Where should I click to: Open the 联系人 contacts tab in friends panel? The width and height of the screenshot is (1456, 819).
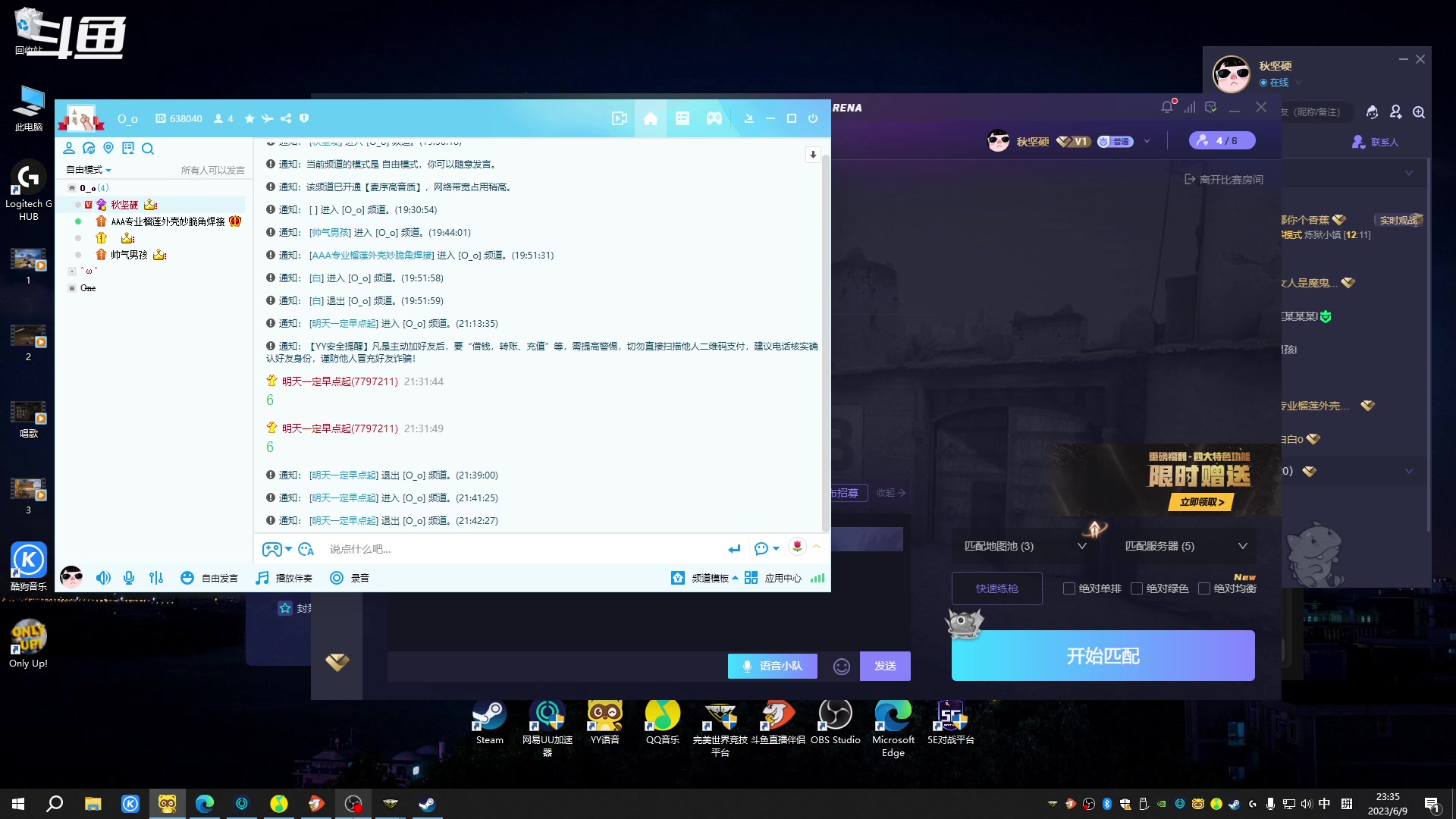(x=1376, y=142)
